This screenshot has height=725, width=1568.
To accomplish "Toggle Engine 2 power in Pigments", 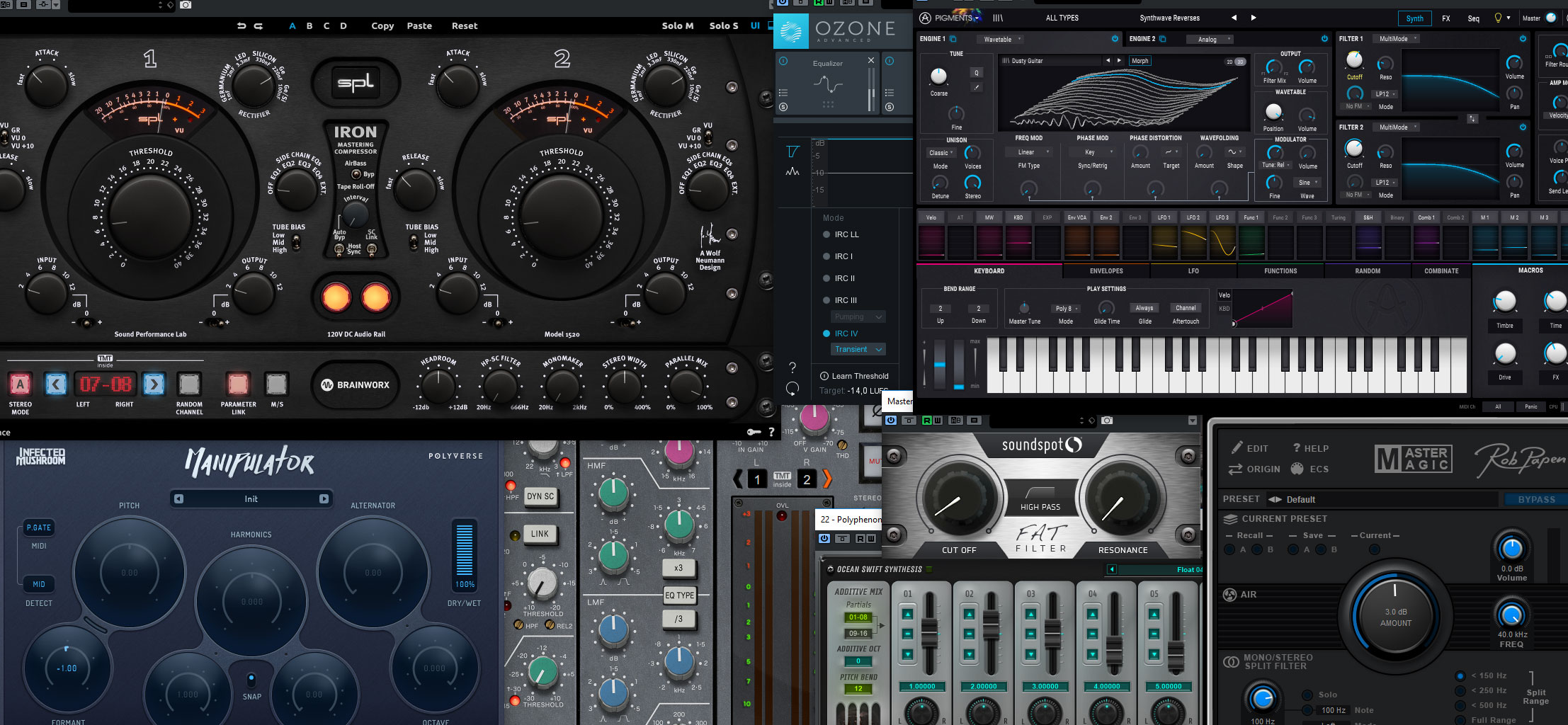I will click(1324, 39).
